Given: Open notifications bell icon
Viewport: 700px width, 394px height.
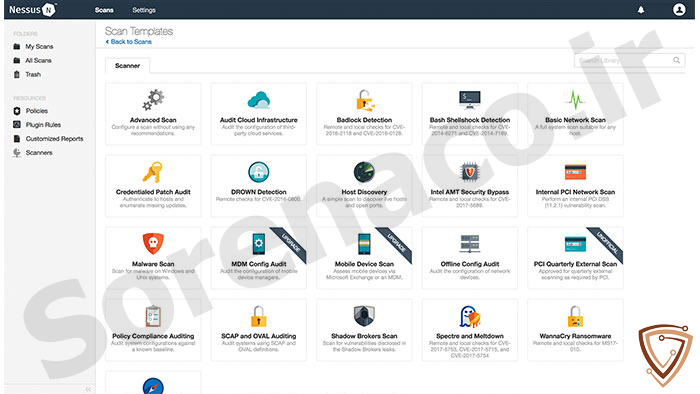Looking at the screenshot, I should (641, 10).
